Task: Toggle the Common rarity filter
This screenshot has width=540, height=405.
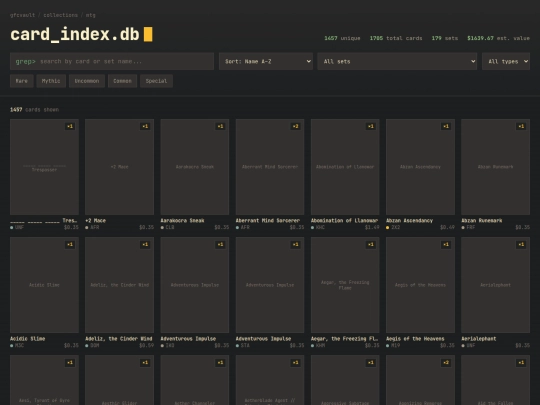Action: click(x=122, y=81)
